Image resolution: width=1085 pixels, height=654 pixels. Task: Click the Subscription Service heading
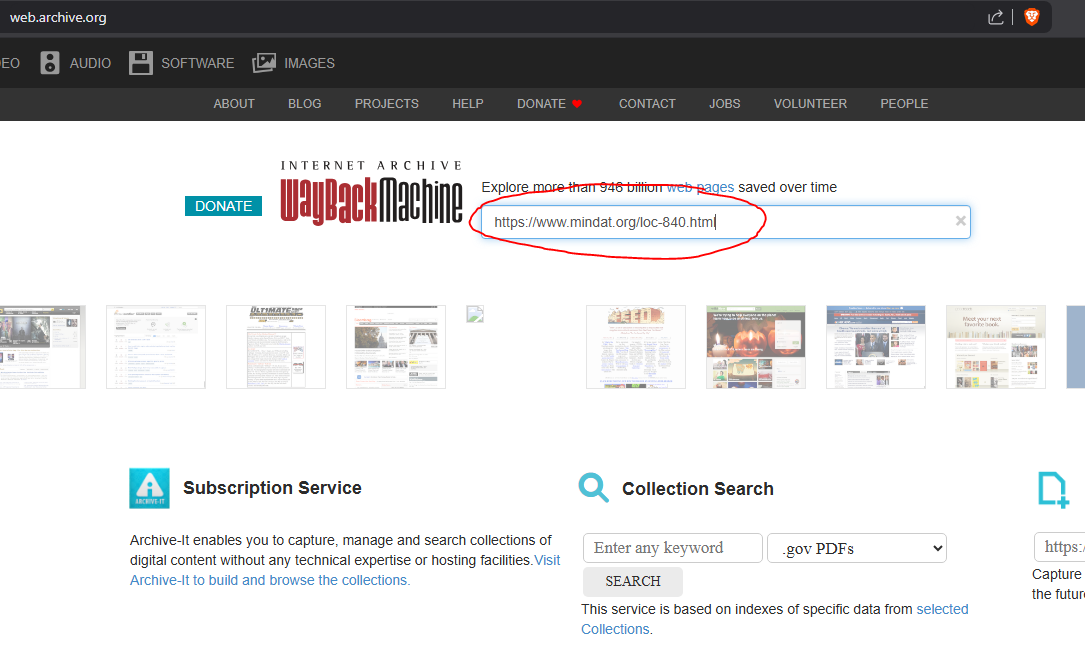tap(272, 488)
